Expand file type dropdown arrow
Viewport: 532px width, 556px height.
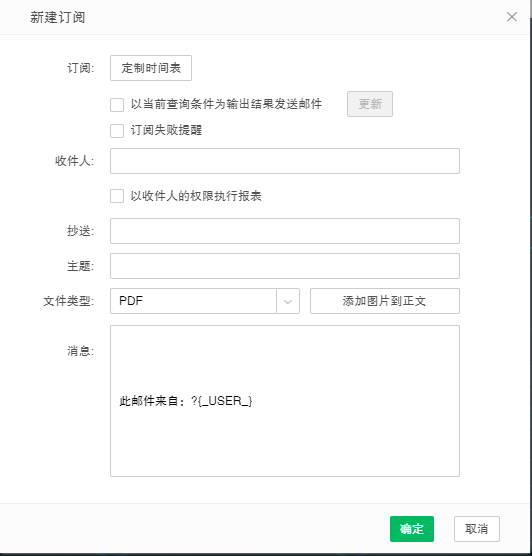pos(288,301)
